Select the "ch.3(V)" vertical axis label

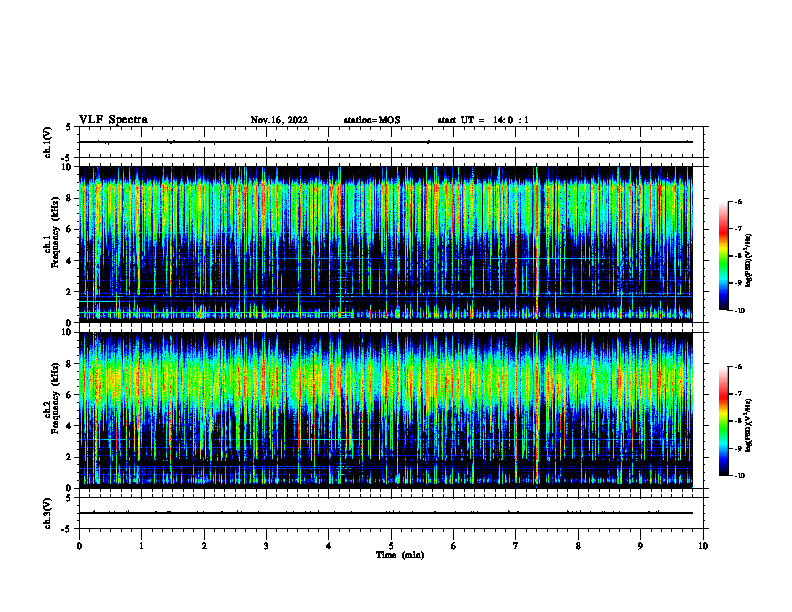(x=47, y=513)
